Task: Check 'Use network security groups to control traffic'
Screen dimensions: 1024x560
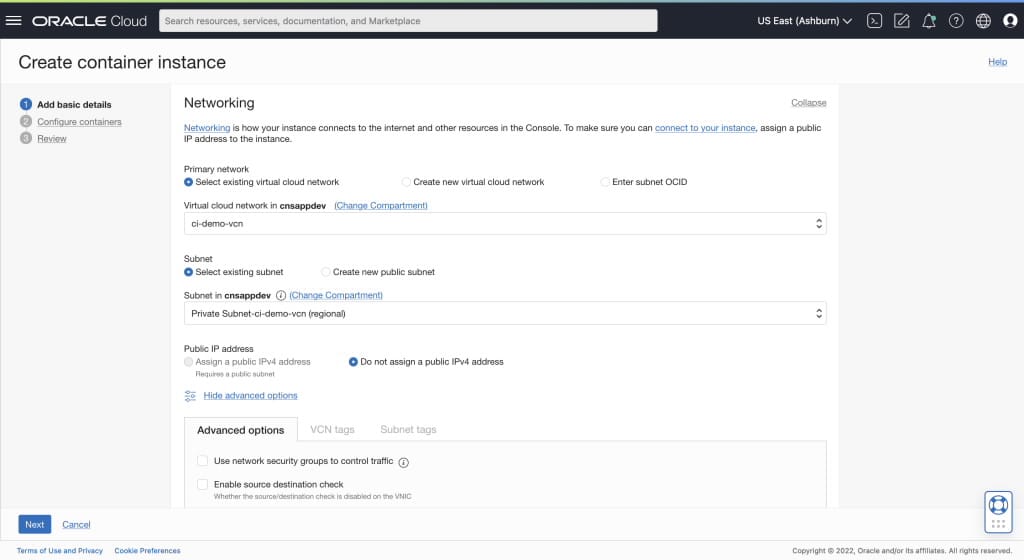Action: click(203, 461)
